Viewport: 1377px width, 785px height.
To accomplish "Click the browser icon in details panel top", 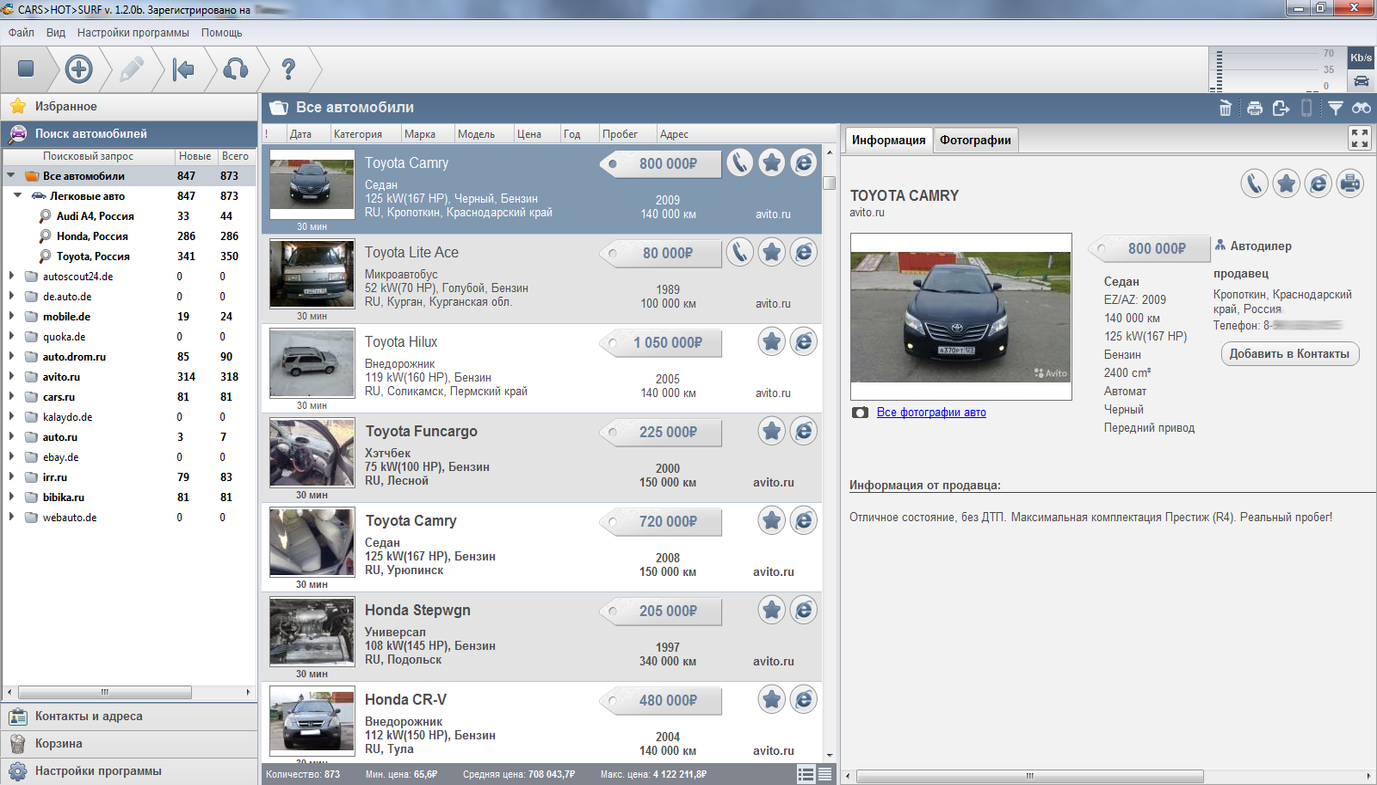I will pos(1318,183).
